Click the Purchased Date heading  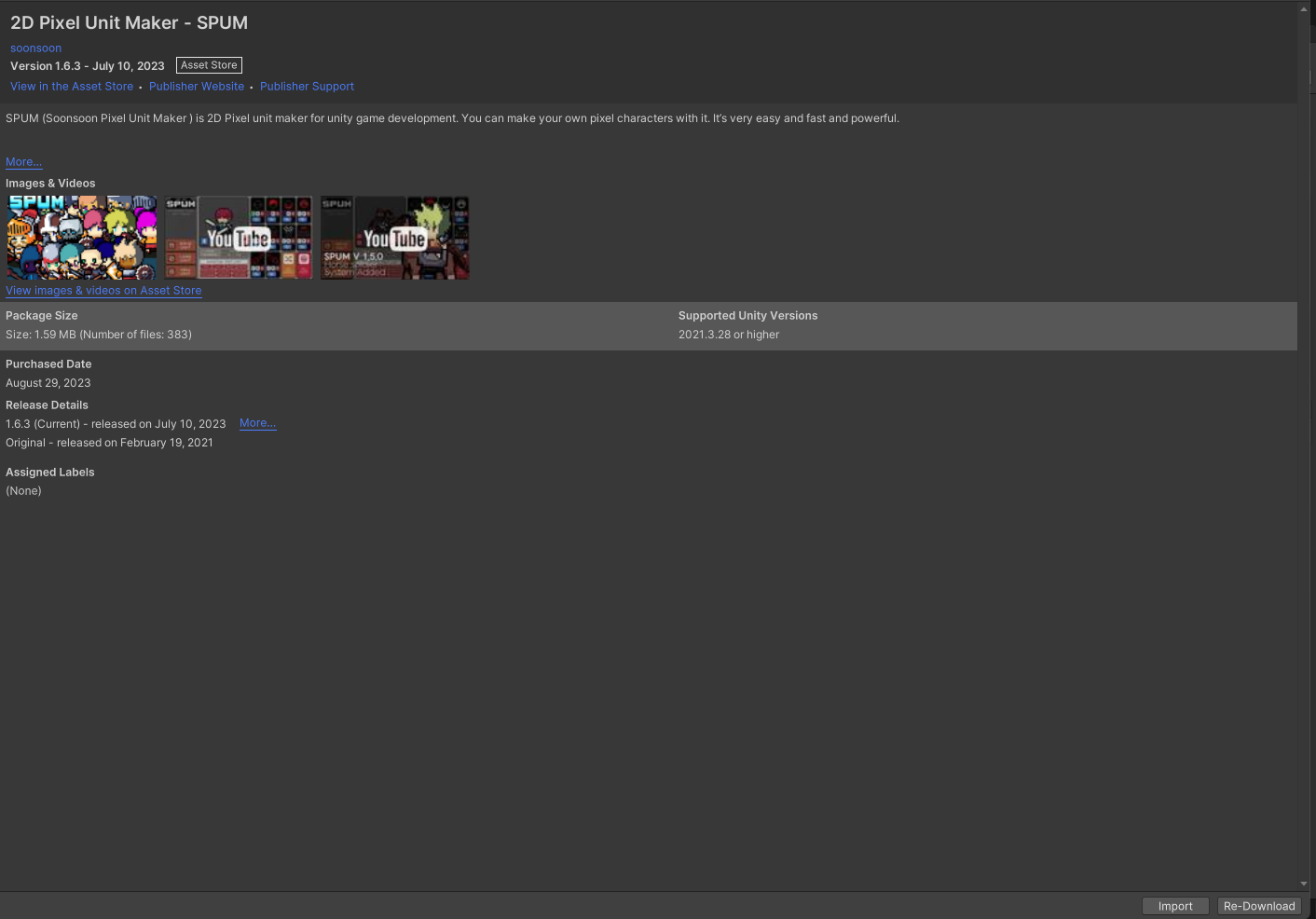pos(48,364)
